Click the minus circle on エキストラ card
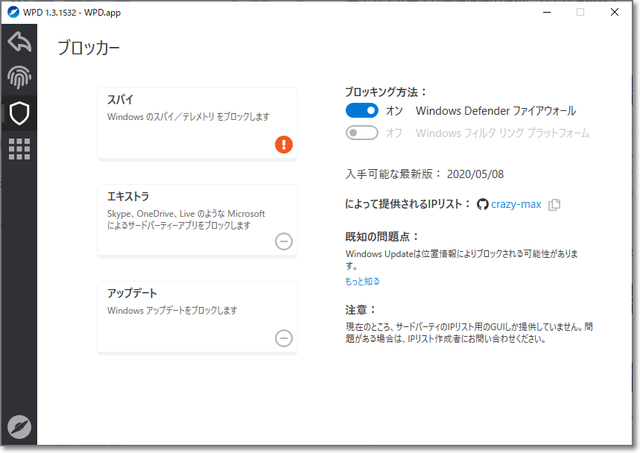The height and width of the screenshot is (453, 640). coord(284,241)
